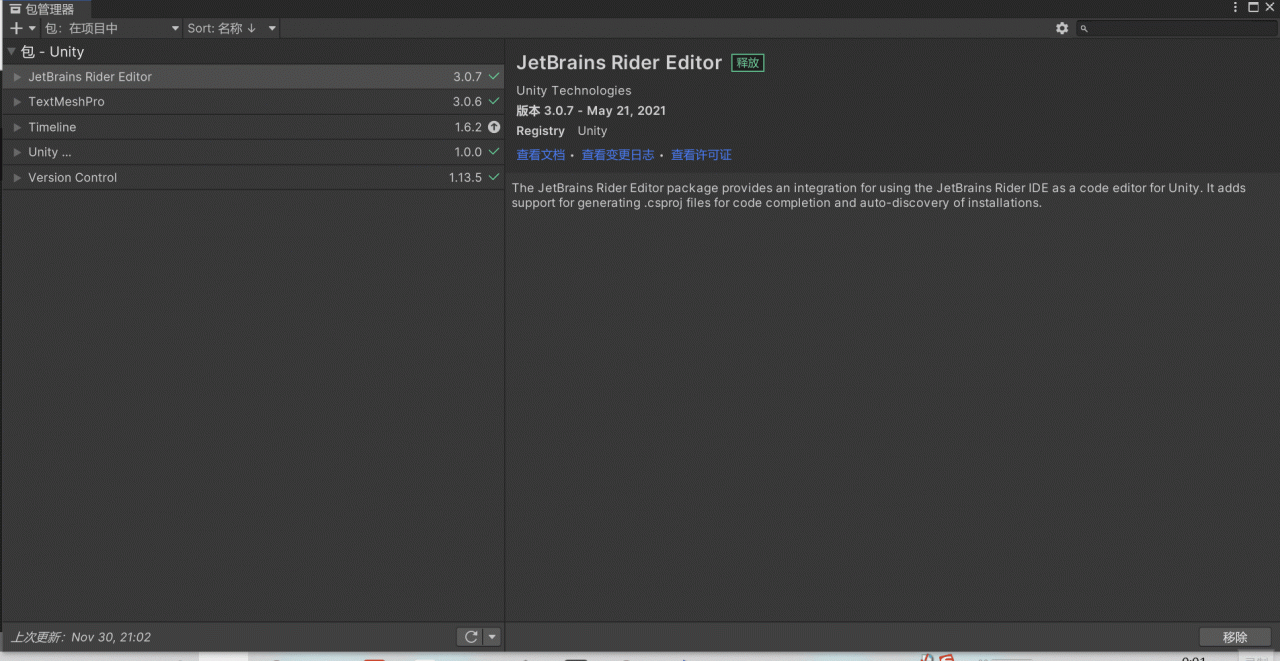The image size is (1280, 661).
Task: Expand the TextMeshPro versions arrow
Action: tap(17, 102)
